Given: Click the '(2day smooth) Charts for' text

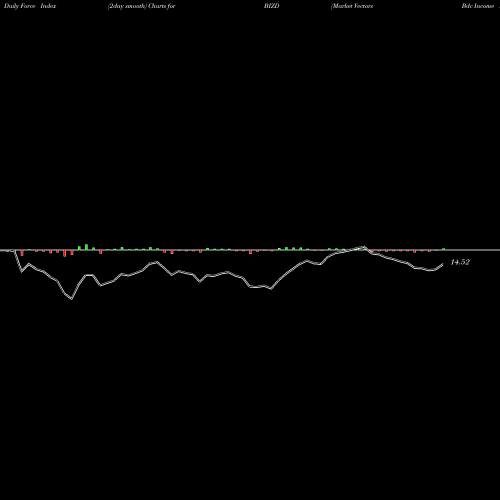Looking at the screenshot, I should tap(142, 6).
